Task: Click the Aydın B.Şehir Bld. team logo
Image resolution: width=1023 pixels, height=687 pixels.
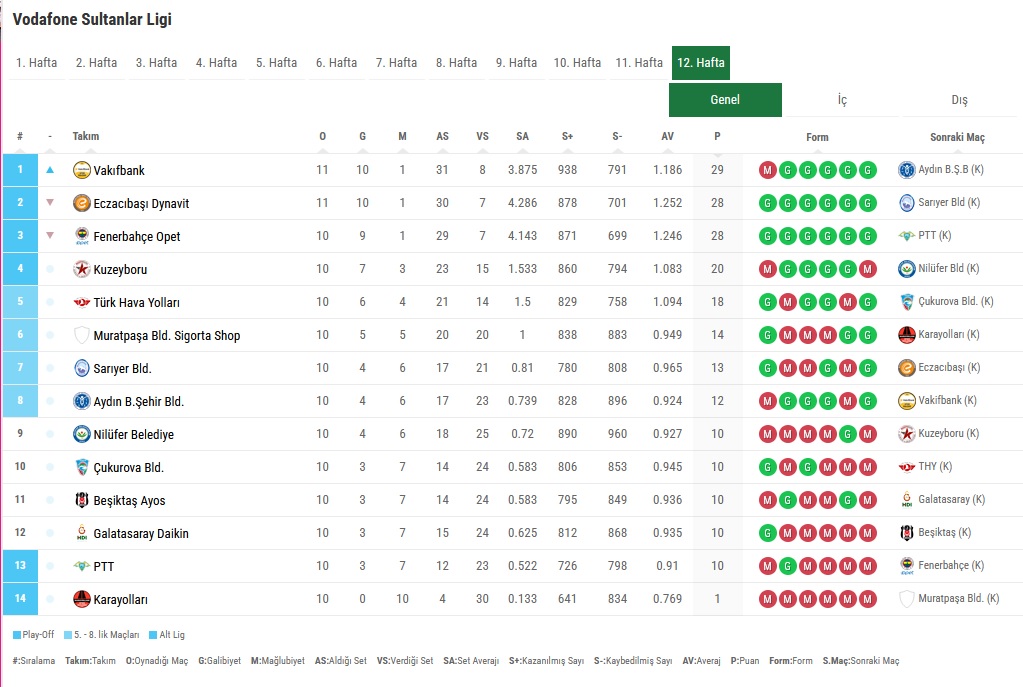Action: pos(82,401)
